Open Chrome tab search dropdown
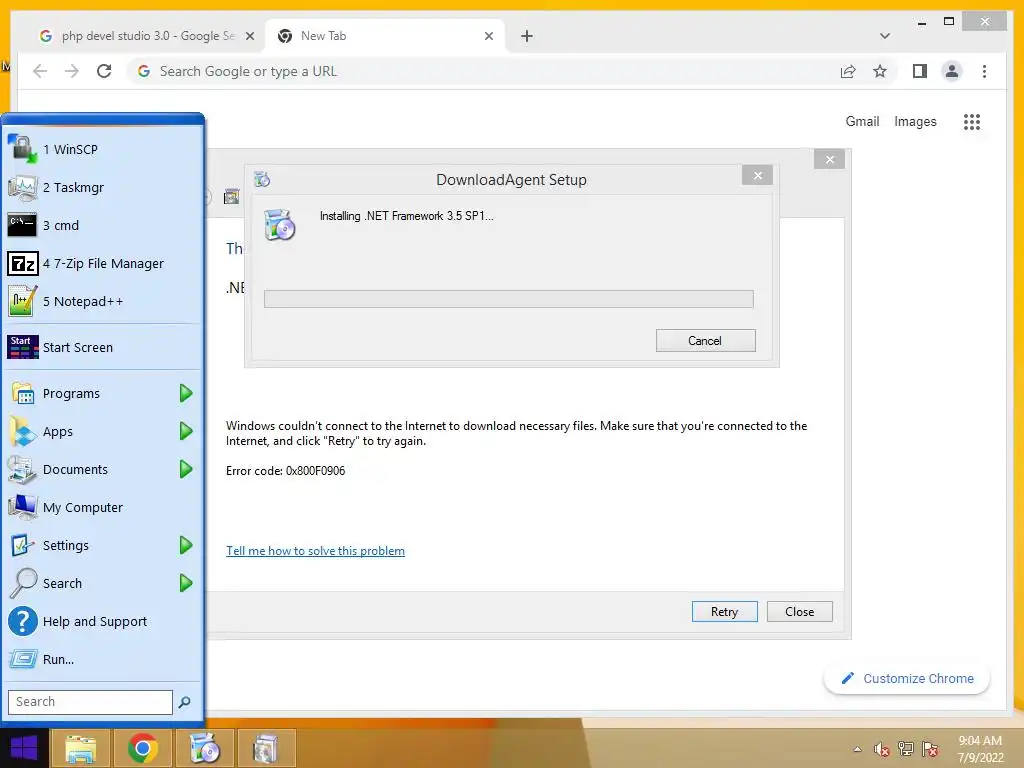The width and height of the screenshot is (1024, 768). click(885, 36)
